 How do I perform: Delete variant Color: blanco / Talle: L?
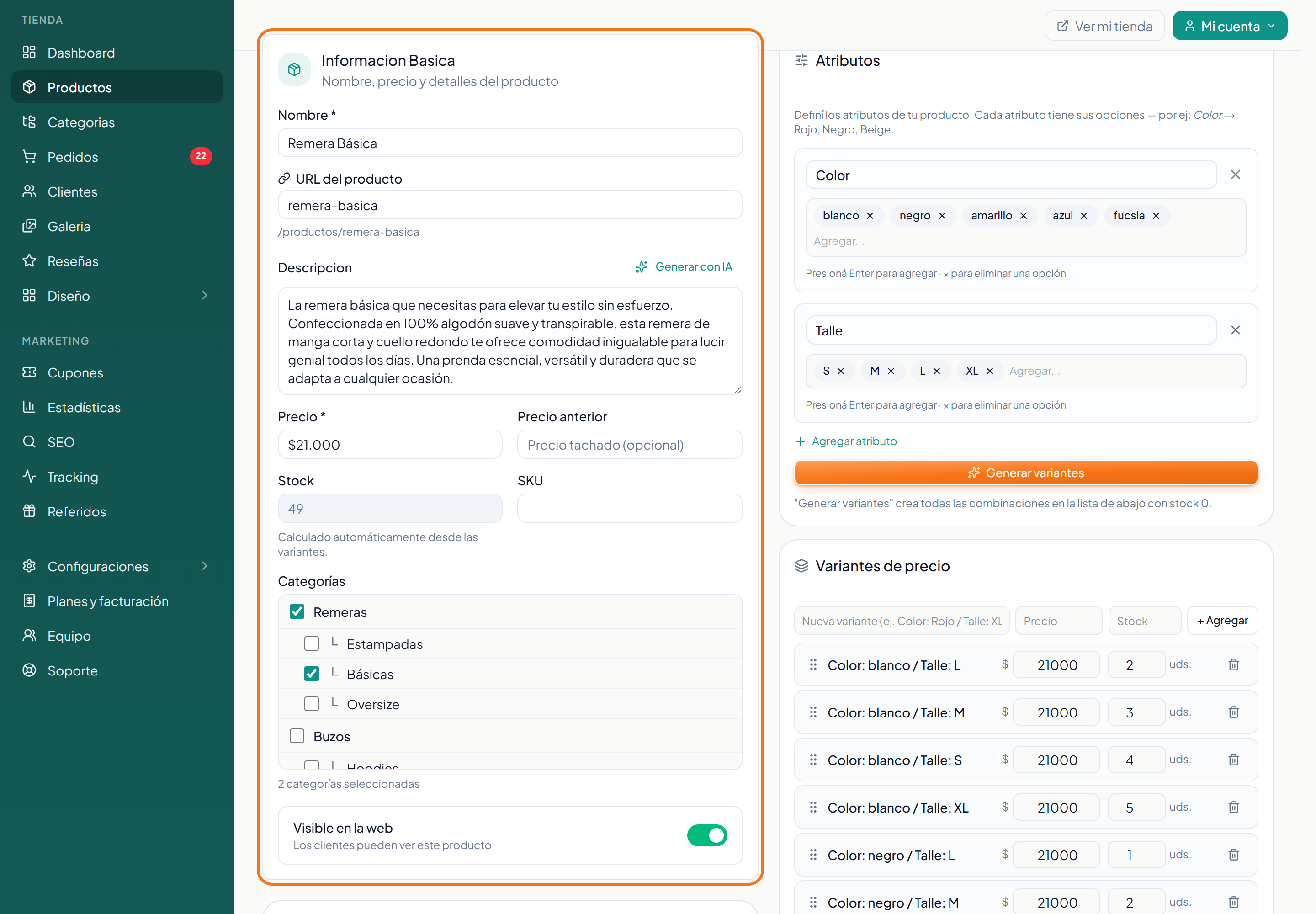(x=1234, y=664)
